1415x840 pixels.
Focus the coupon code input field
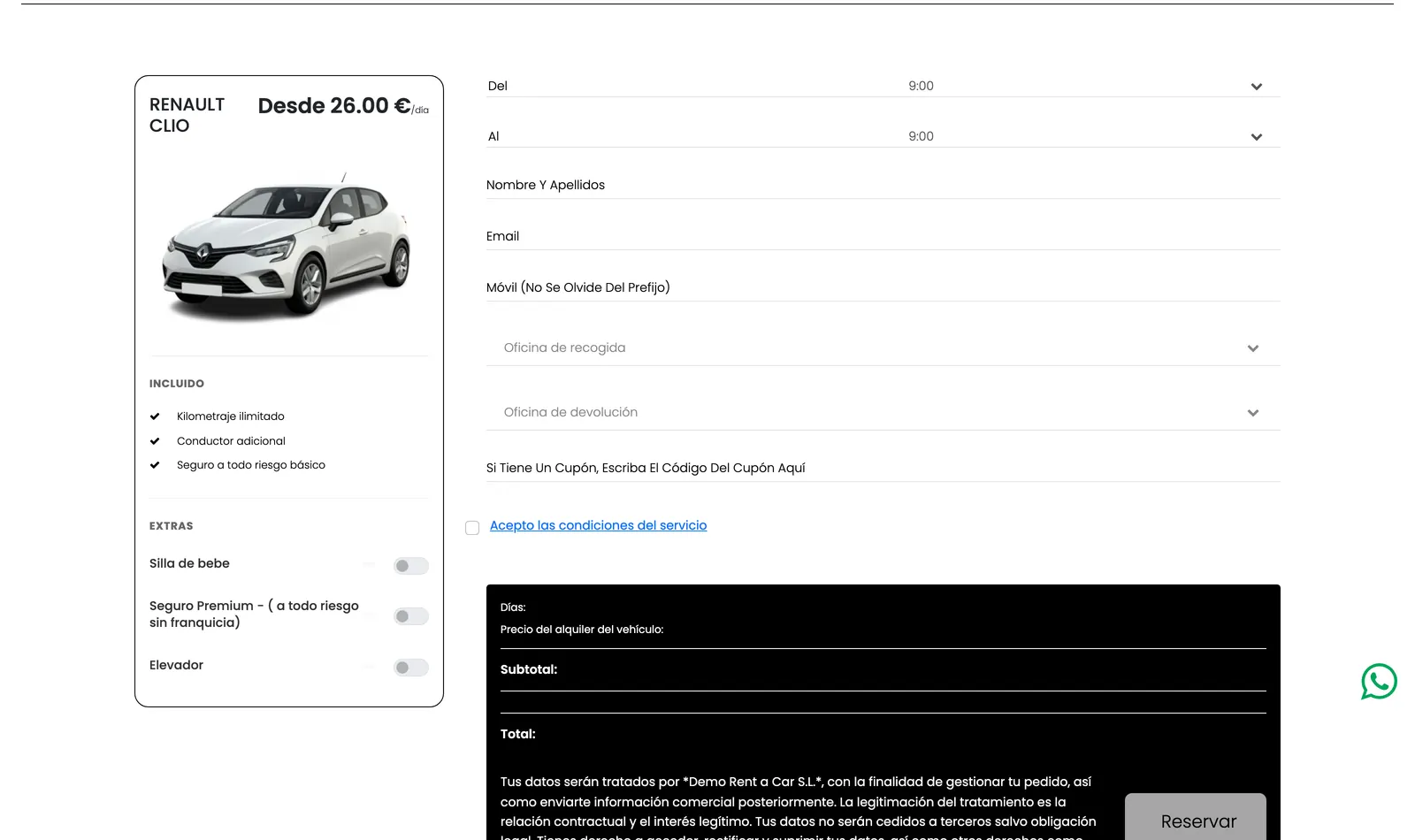click(x=883, y=468)
